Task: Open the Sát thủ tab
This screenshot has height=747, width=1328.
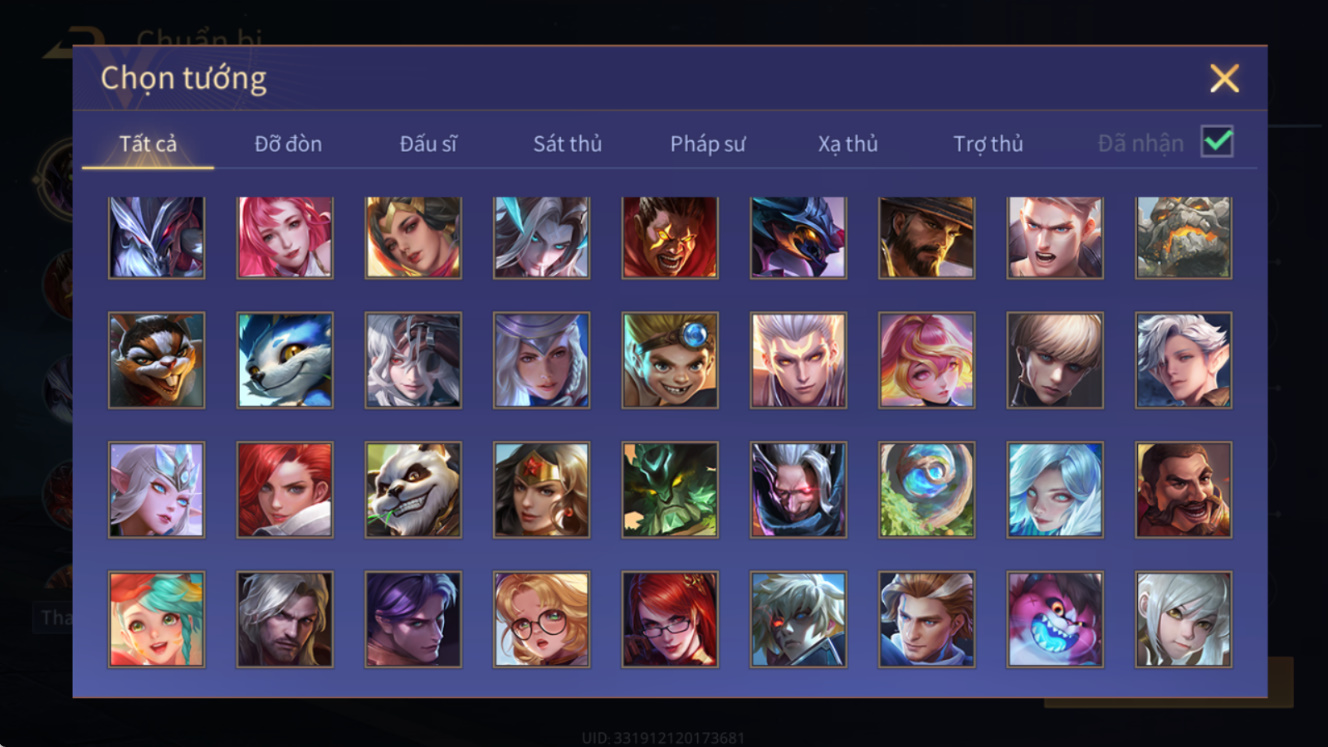Action: (567, 144)
